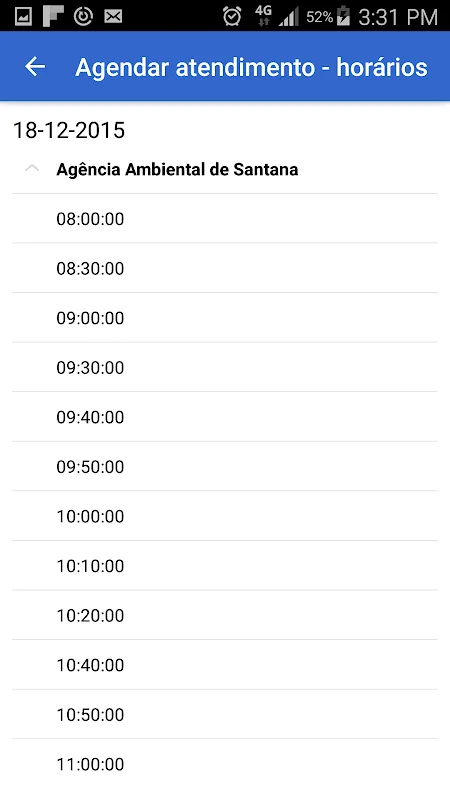Pick the 09:40:00 slot

pyautogui.click(x=225, y=417)
